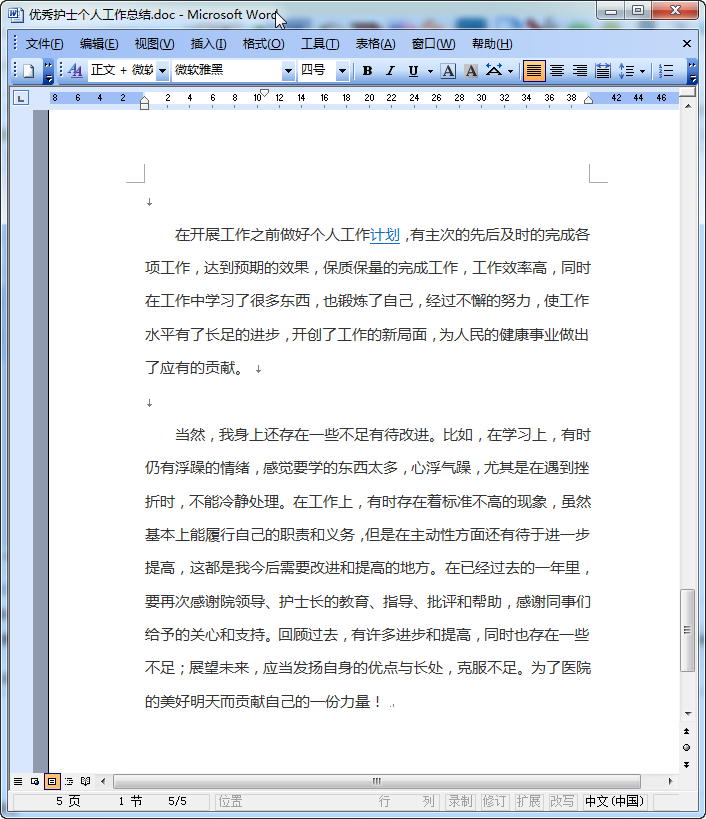Click the first line indent ruler marker
706x819 pixels.
click(x=265, y=93)
